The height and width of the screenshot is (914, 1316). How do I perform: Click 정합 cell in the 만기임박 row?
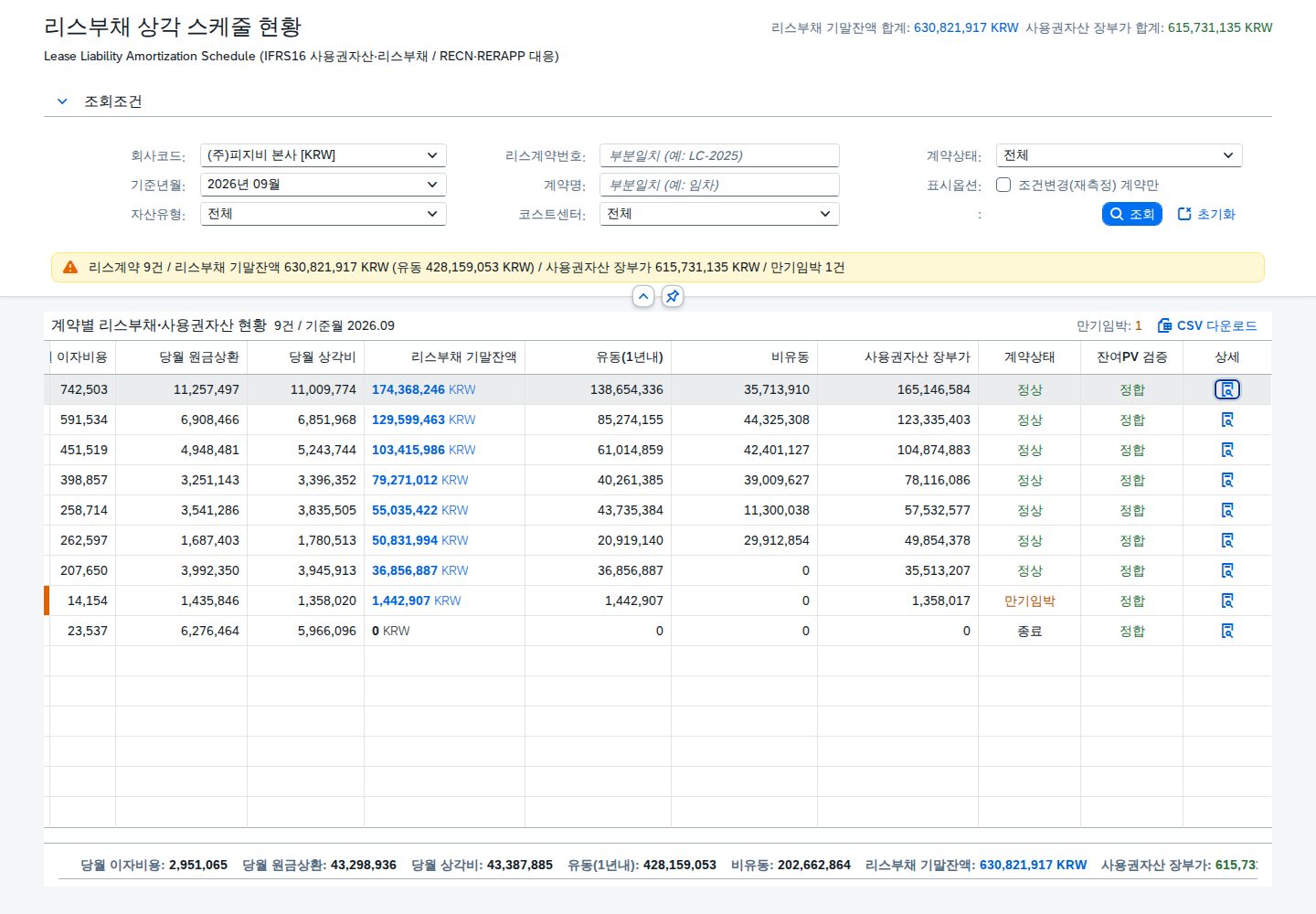point(1131,600)
